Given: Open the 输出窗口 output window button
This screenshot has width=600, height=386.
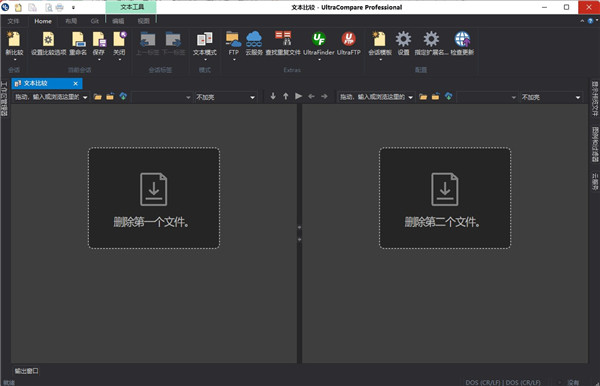Looking at the screenshot, I should 26,371.
